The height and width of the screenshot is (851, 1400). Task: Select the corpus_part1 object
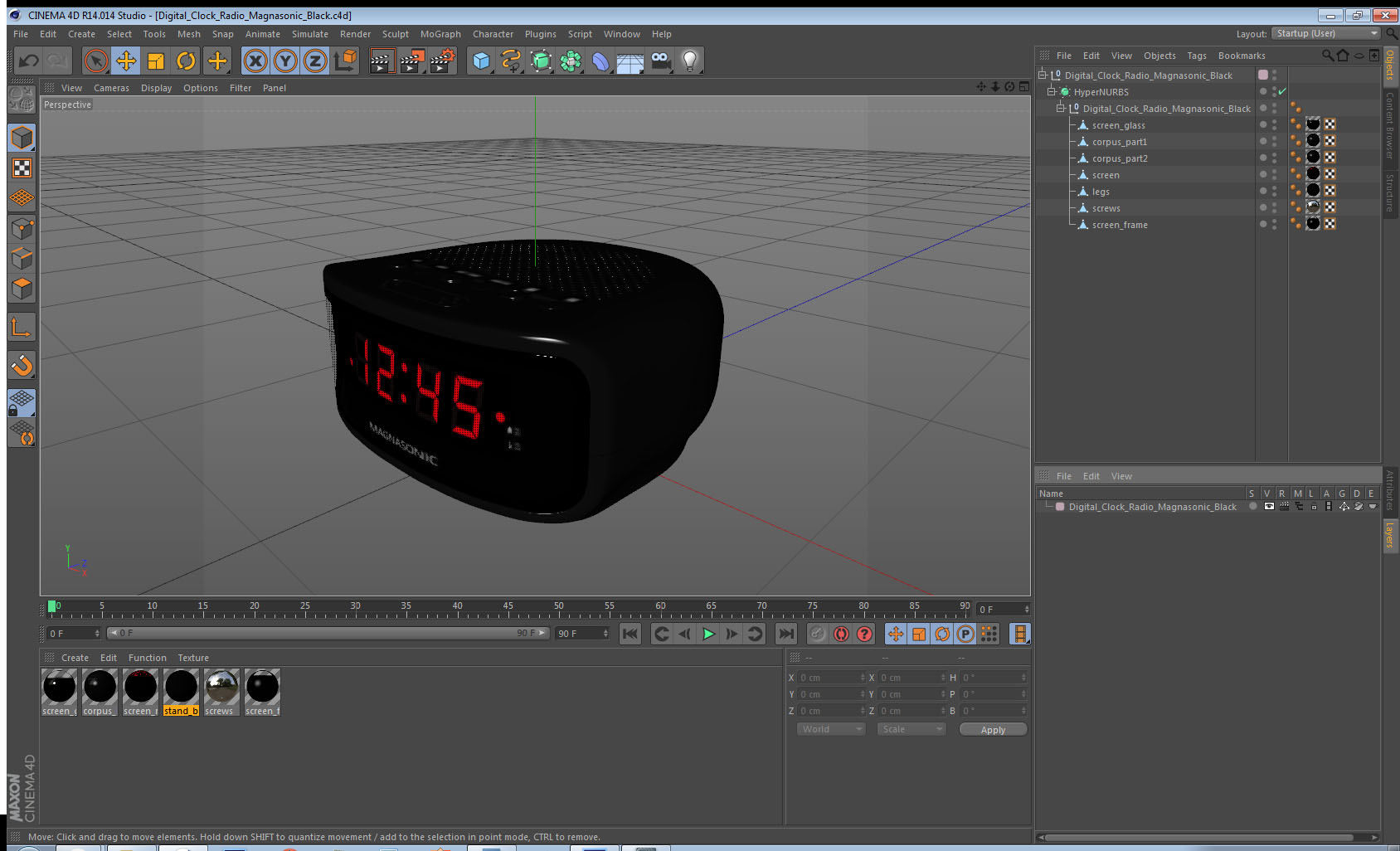(1119, 142)
